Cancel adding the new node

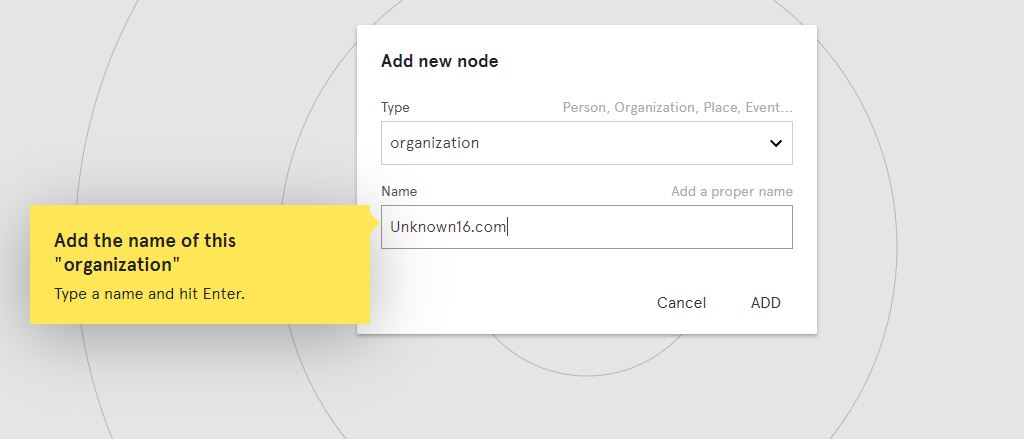coord(681,302)
